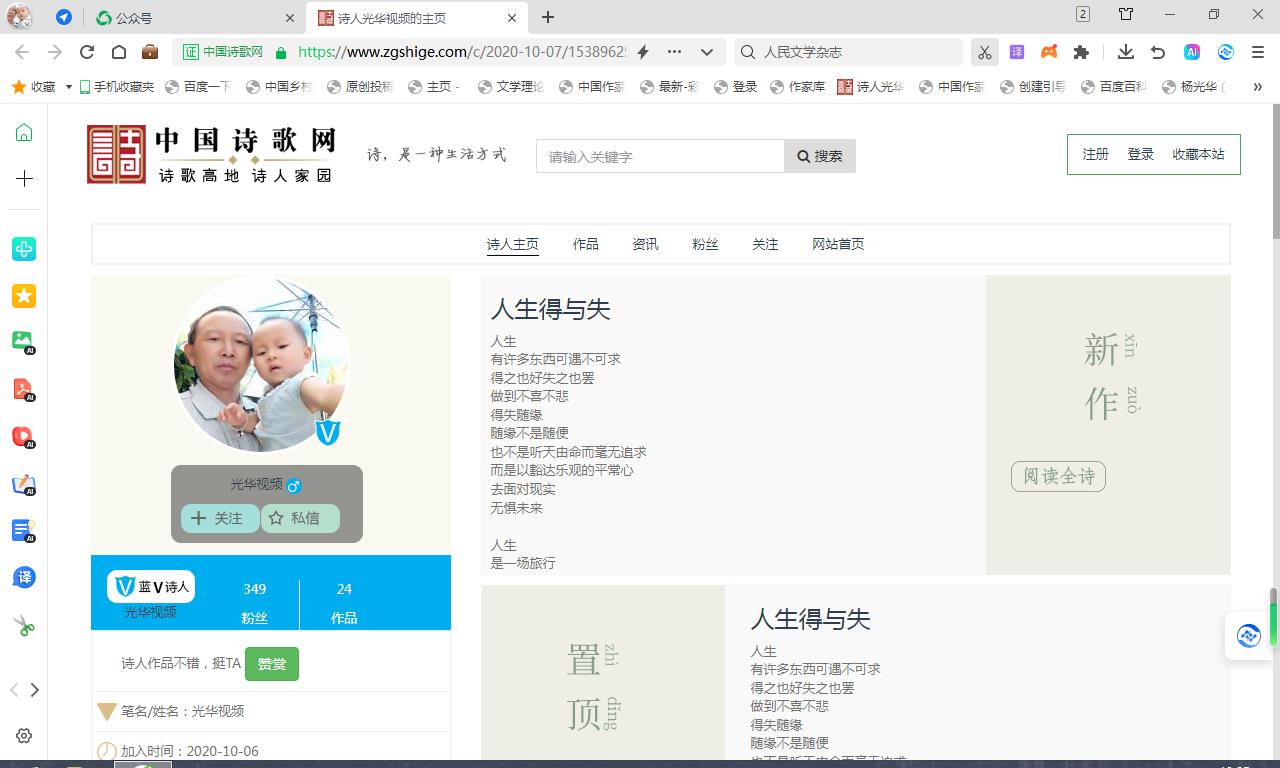Click the bookmarks star 收藏 button
Viewport: 1280px width, 768px height.
coord(33,87)
